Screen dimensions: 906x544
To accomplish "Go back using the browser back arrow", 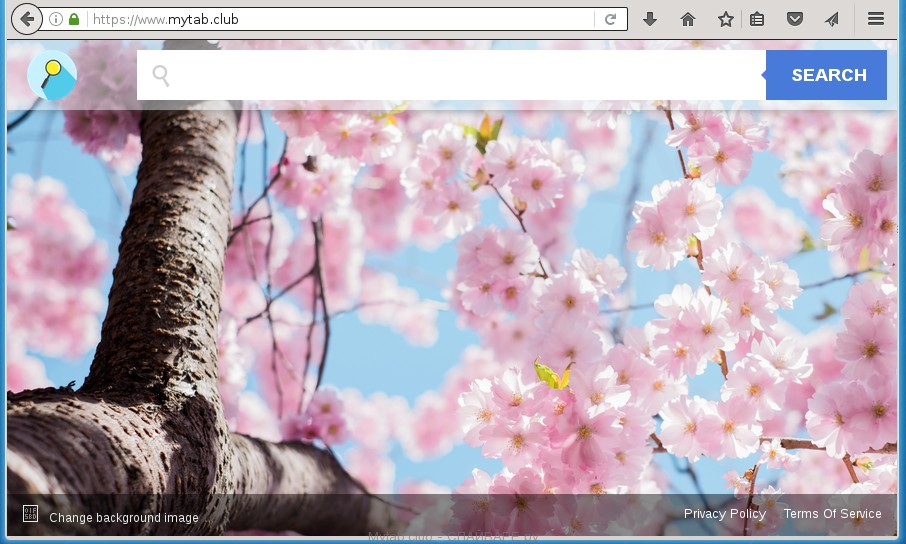I will coord(27,19).
